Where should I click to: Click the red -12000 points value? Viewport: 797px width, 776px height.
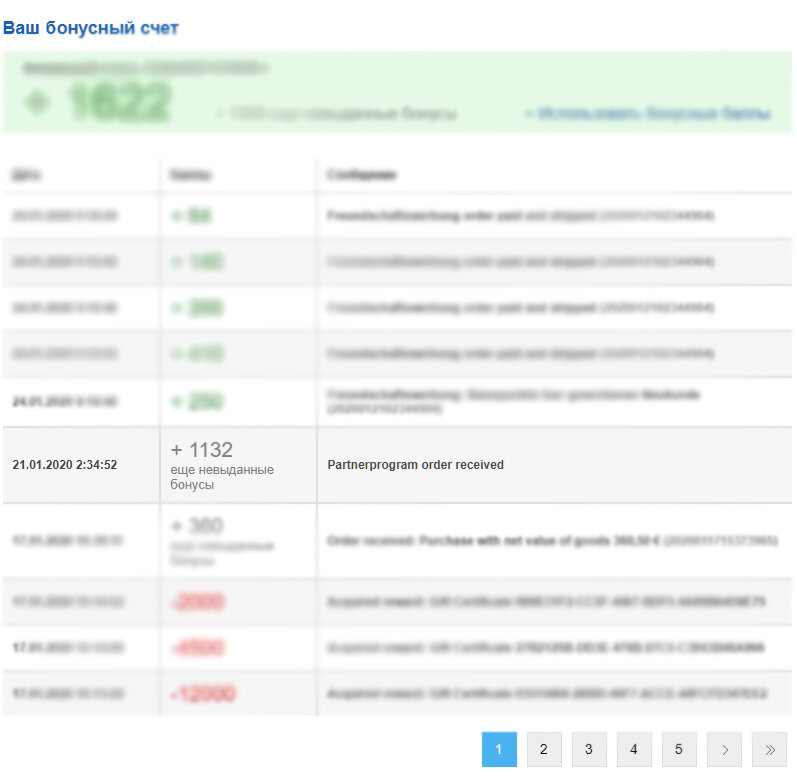coord(203,694)
